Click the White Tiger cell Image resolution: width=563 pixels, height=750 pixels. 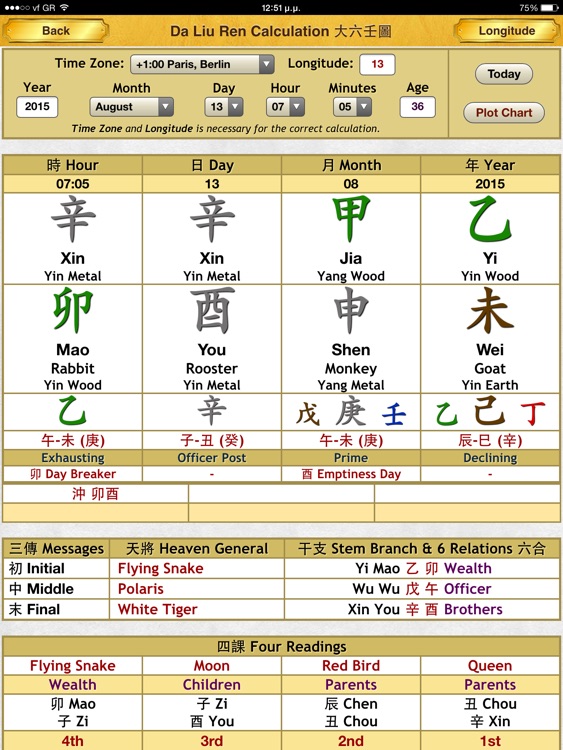[197, 609]
